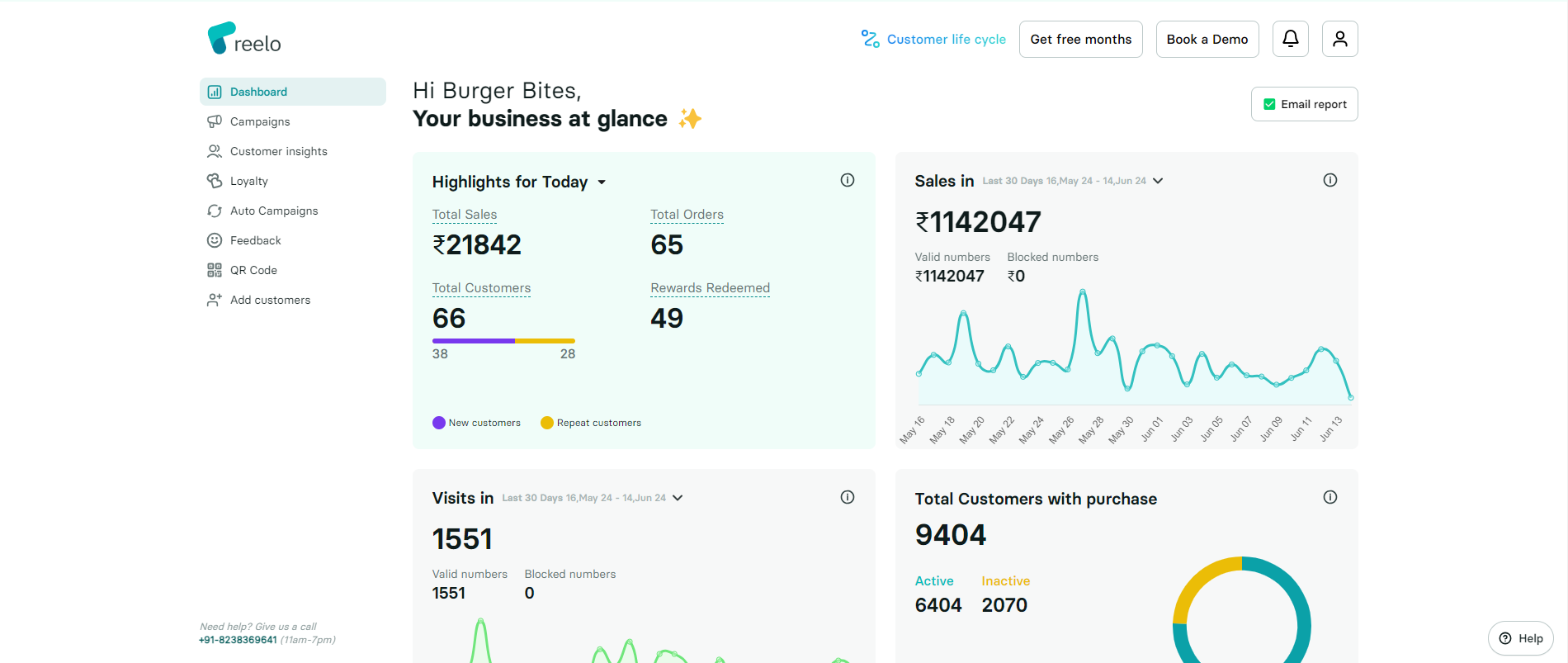Open the Visits date range dropdown
This screenshot has width=1568, height=663.
click(678, 498)
